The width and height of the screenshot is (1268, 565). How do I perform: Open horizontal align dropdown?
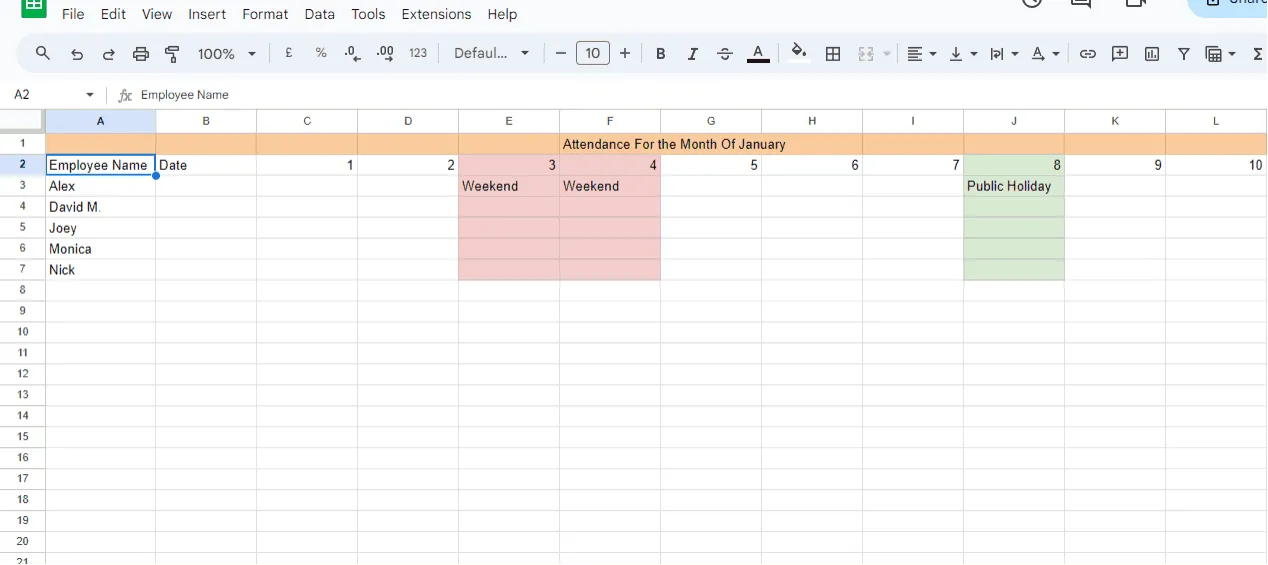click(921, 54)
